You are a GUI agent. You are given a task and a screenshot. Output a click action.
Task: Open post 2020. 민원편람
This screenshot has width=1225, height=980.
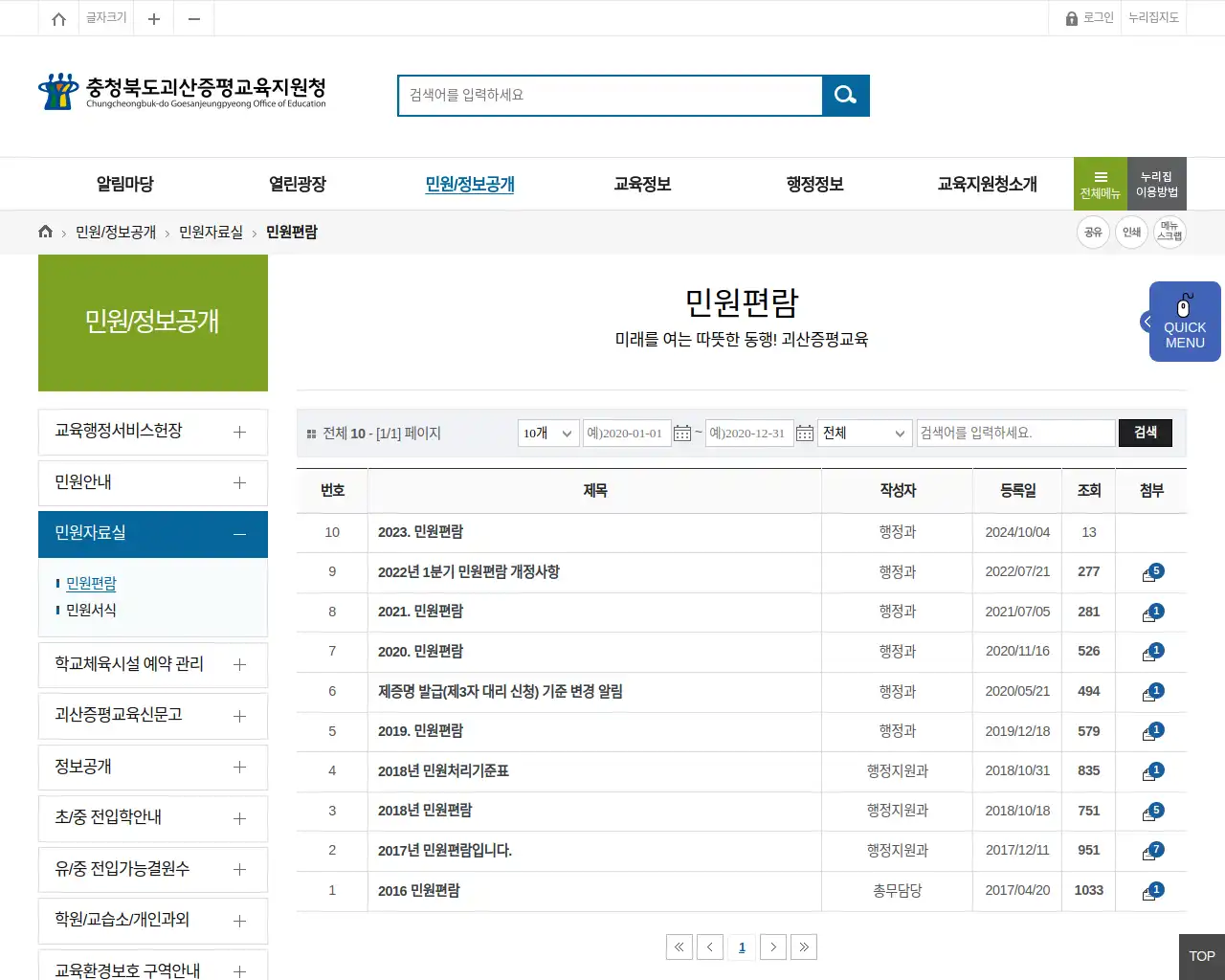coord(420,651)
